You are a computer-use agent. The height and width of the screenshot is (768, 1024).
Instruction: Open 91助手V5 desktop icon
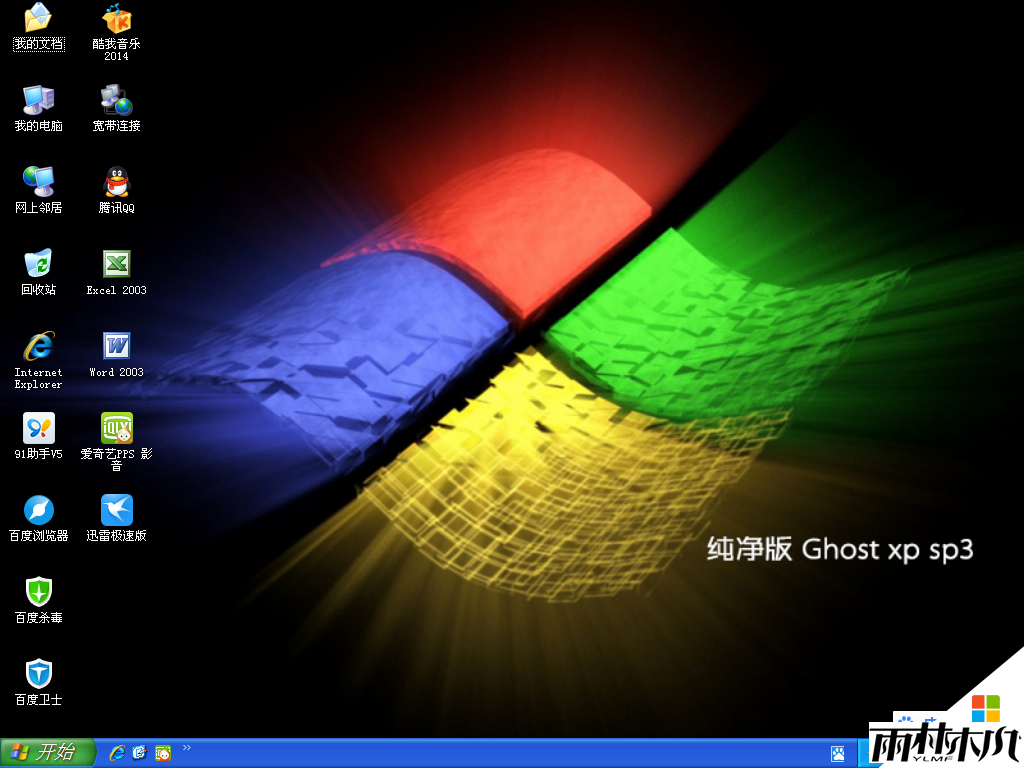(x=38, y=428)
